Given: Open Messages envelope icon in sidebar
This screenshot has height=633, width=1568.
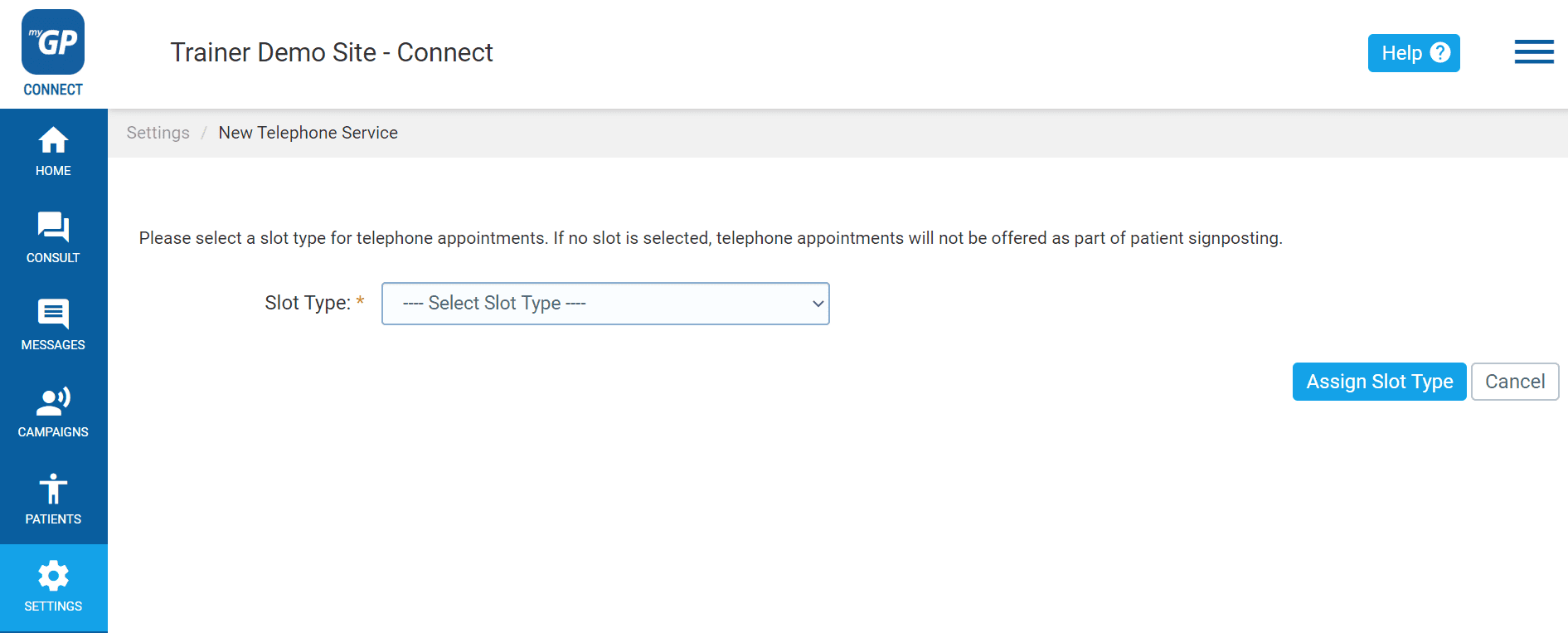Looking at the screenshot, I should point(53,314).
